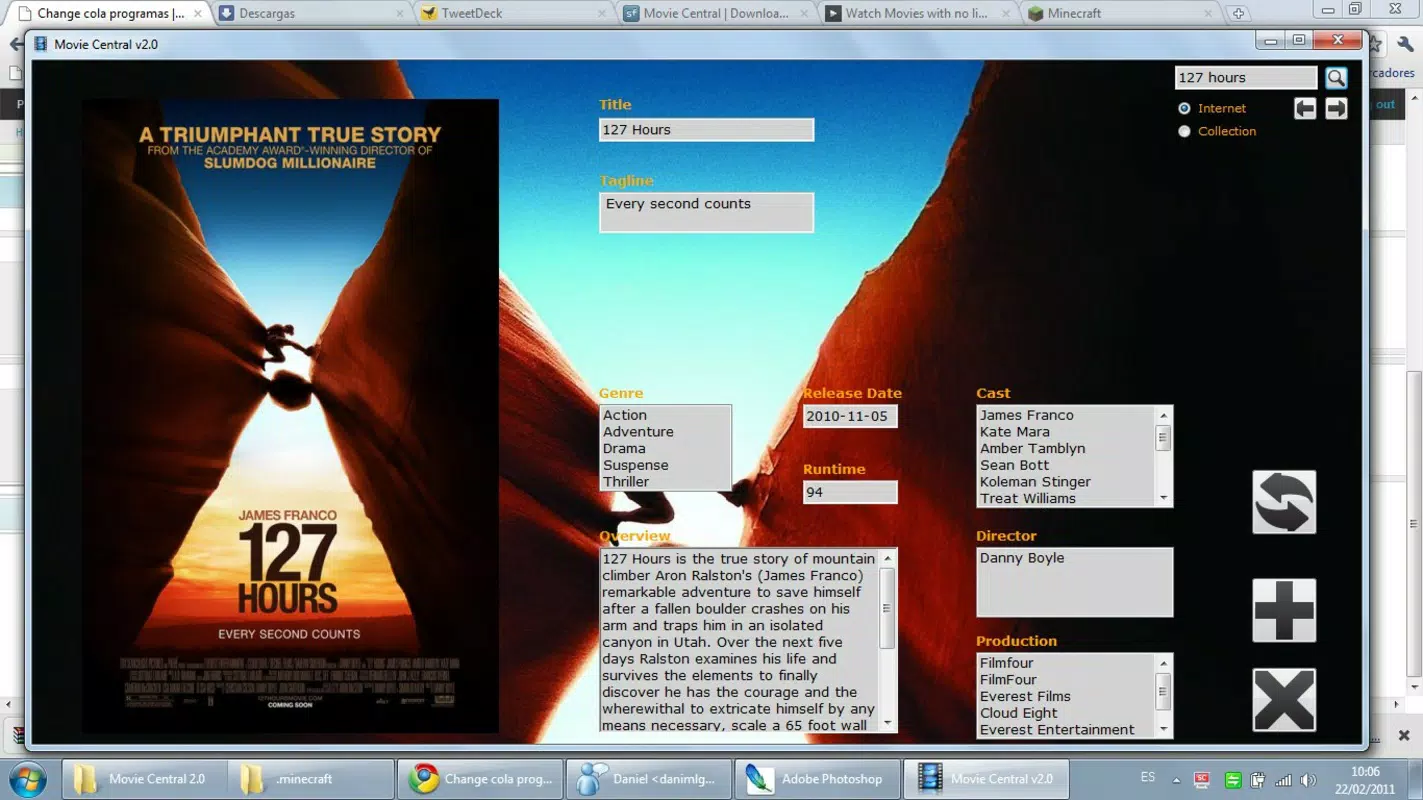The image size is (1423, 800).
Task: Open .minecraft folder taskbar item
Action: 311,779
